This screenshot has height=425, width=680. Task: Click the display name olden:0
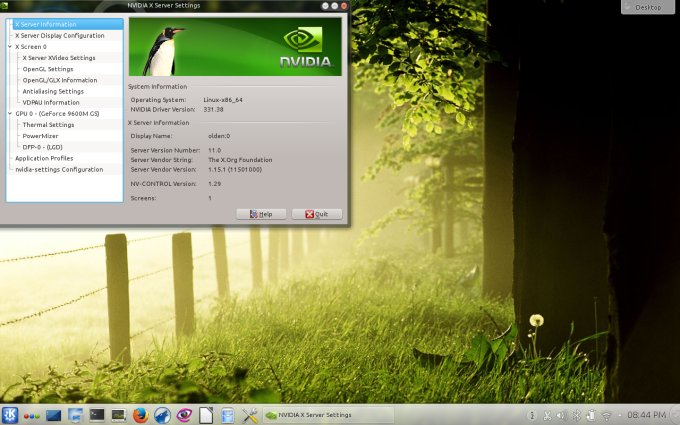[219, 136]
